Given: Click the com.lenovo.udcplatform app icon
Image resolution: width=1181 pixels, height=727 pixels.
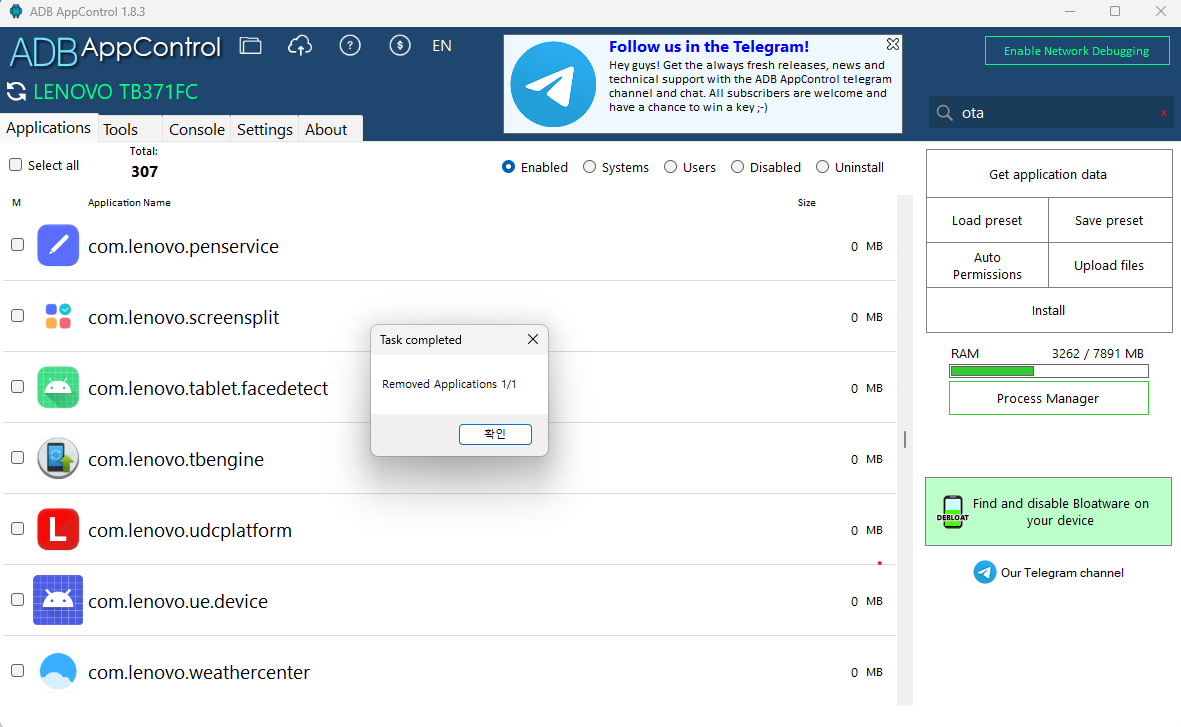Looking at the screenshot, I should (x=58, y=529).
